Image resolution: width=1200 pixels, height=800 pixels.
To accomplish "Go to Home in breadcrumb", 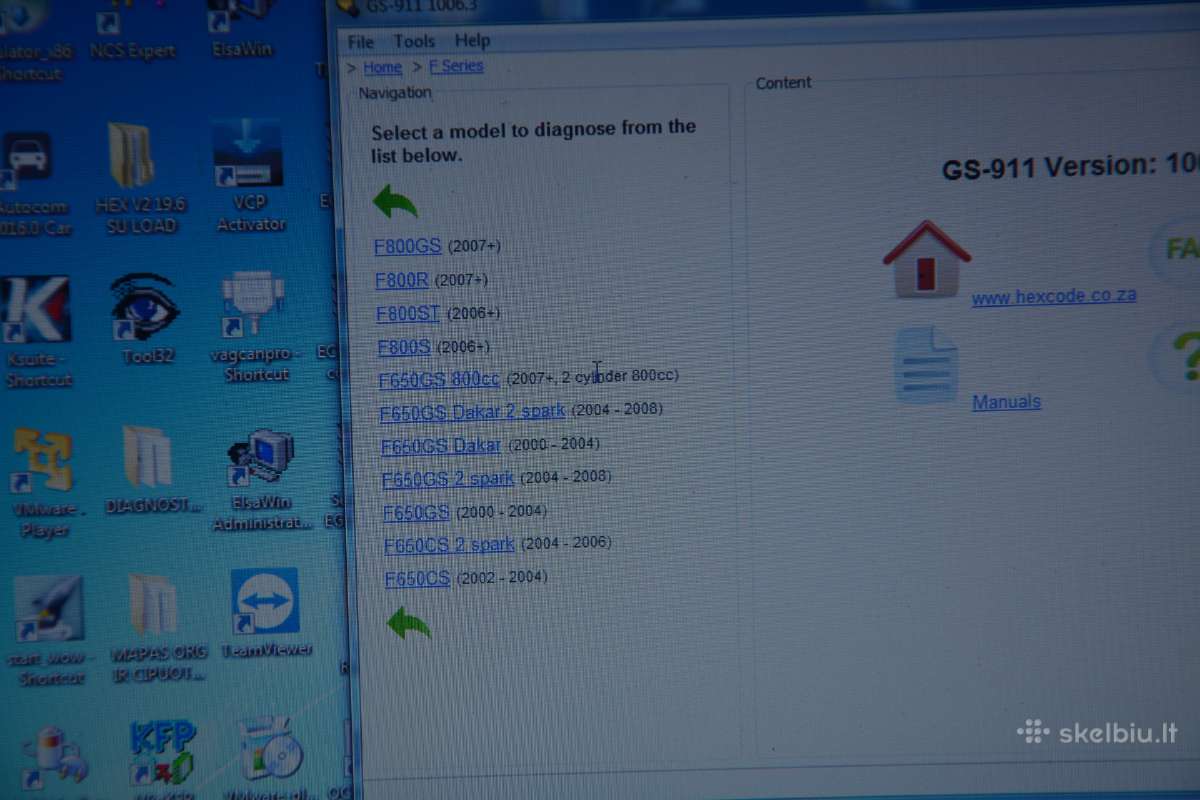I will [382, 67].
